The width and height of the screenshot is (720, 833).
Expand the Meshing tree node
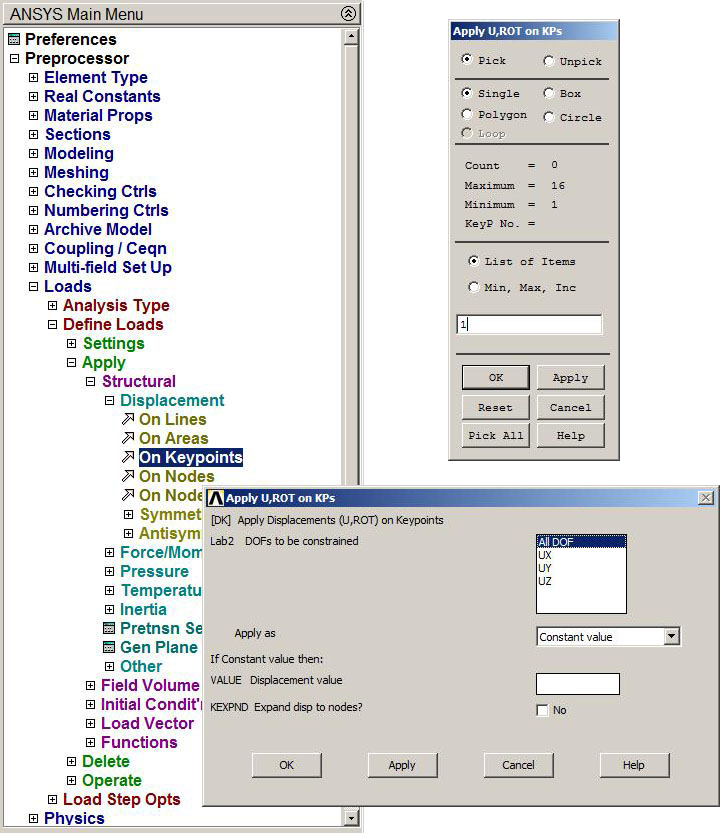(x=33, y=173)
